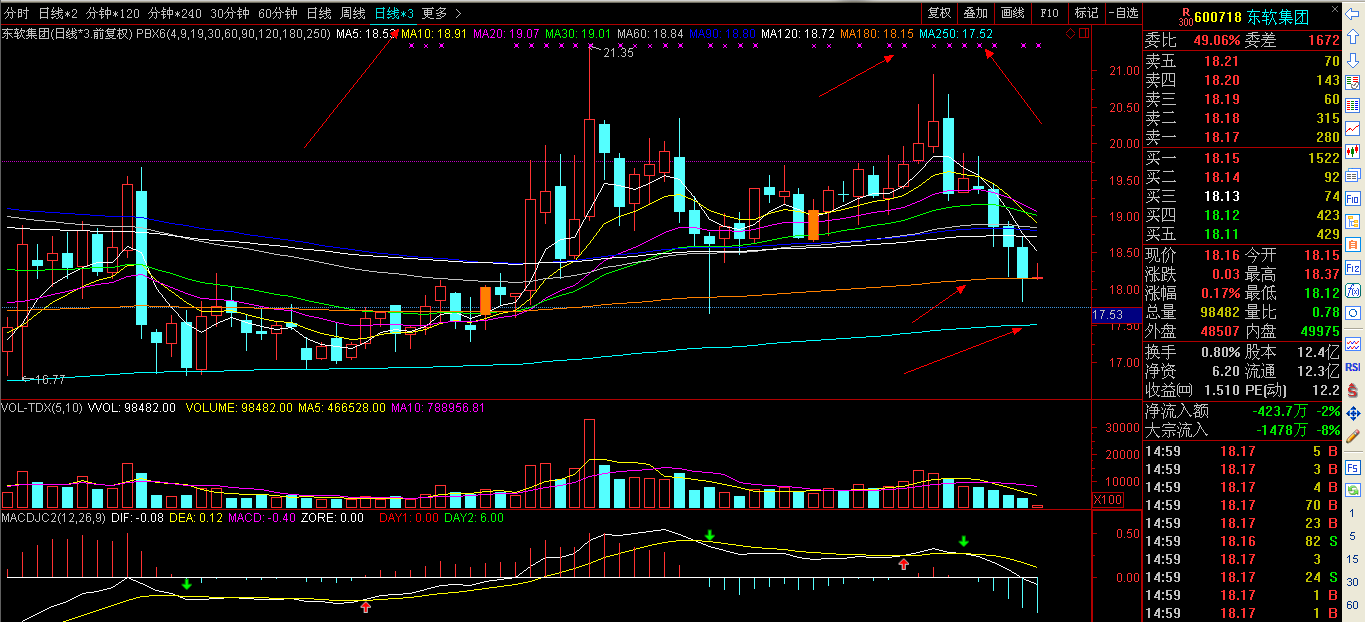
Task: Click the MA5: 18.53 label
Action: pos(366,33)
